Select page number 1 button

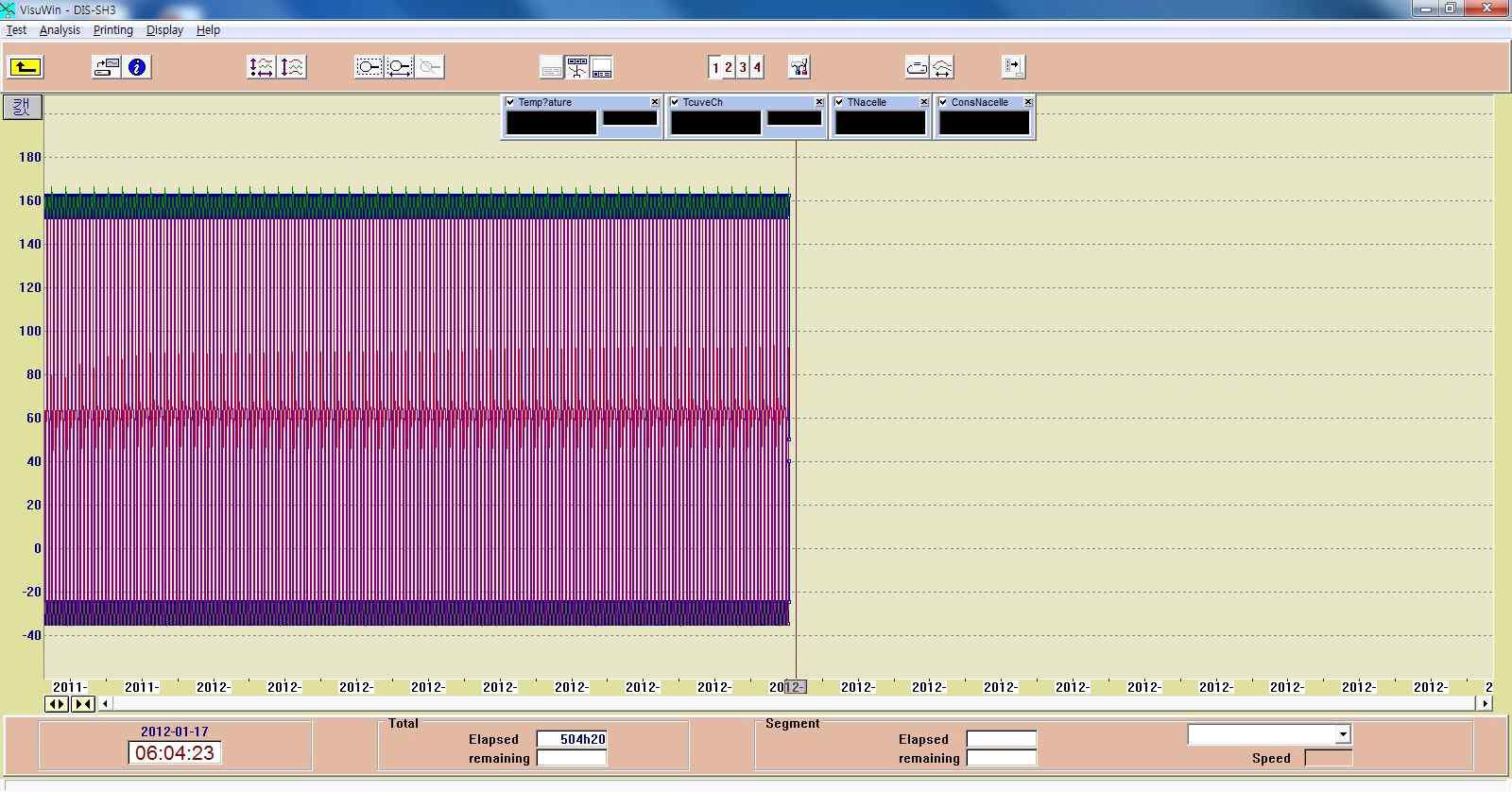point(715,67)
